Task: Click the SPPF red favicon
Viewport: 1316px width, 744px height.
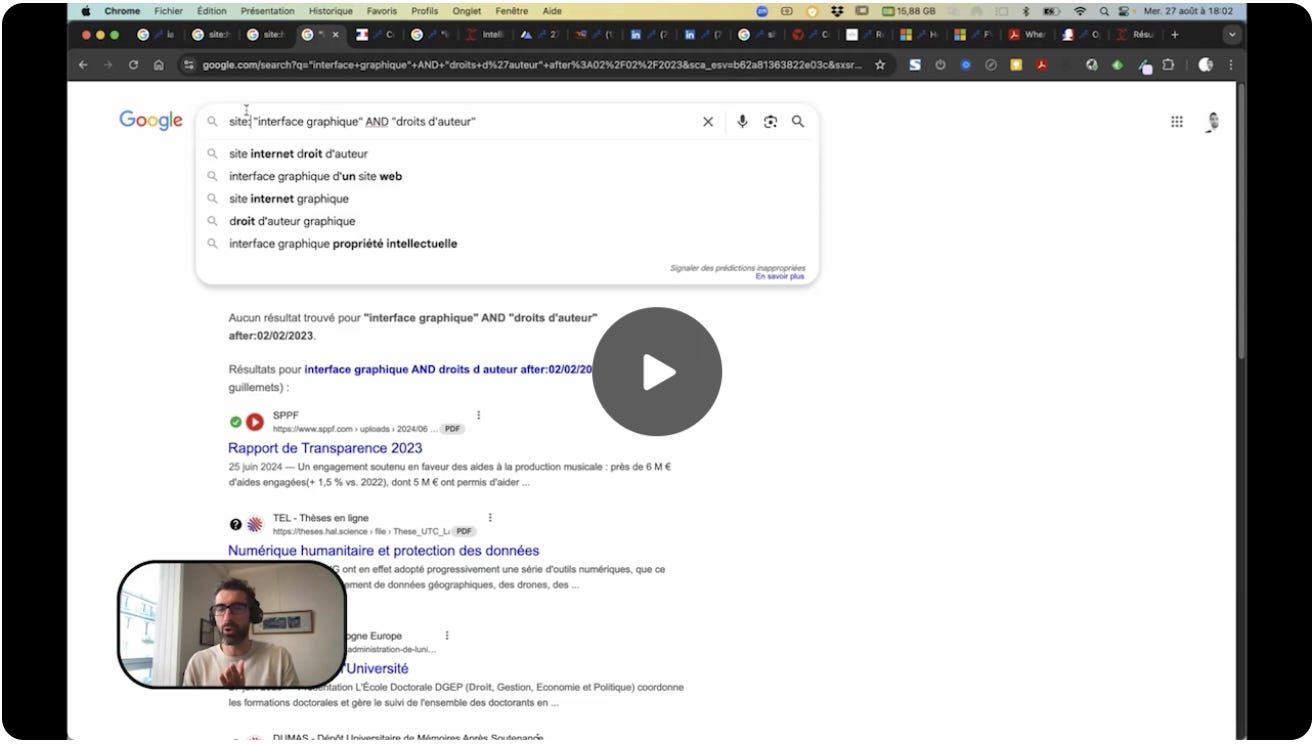Action: pos(255,422)
